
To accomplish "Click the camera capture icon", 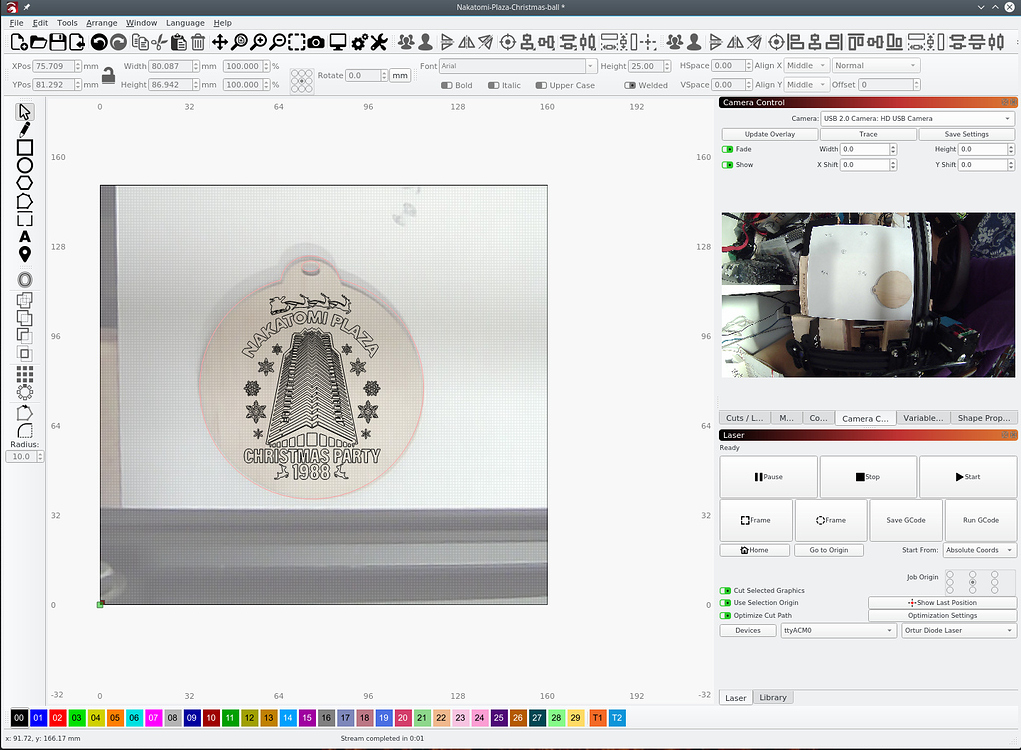I will coord(316,42).
